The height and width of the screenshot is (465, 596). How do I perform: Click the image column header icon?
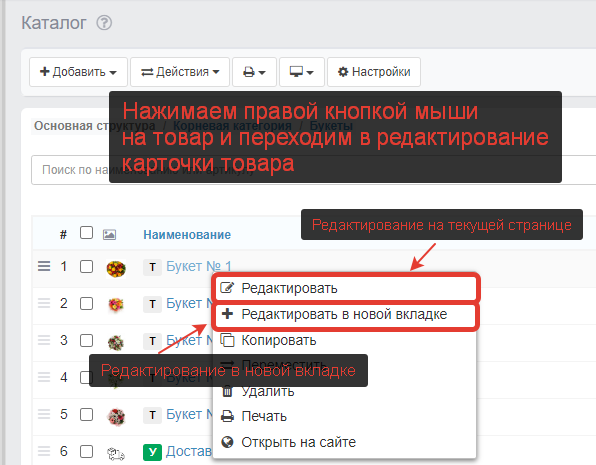(109, 235)
